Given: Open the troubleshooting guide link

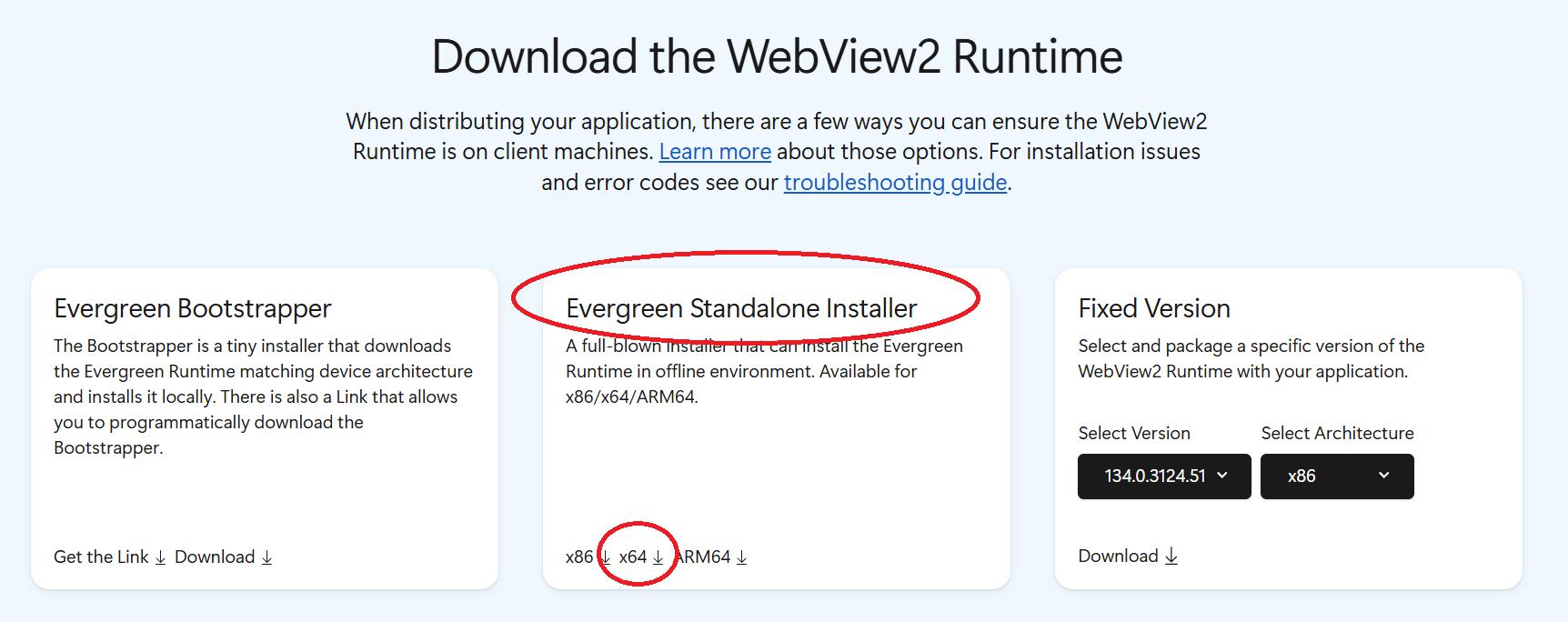Looking at the screenshot, I should click(x=895, y=183).
